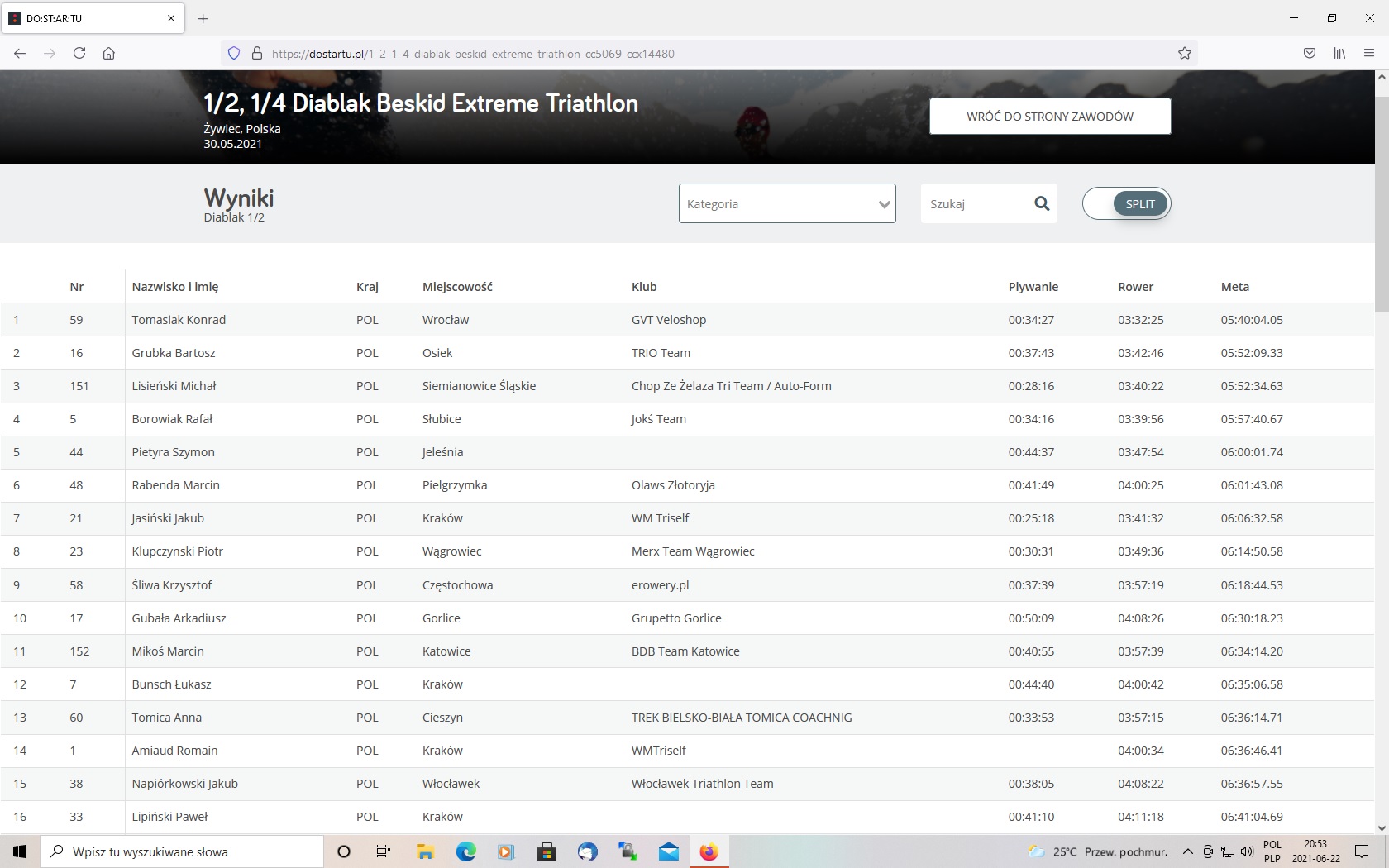
Task: Click the Miejscowość column header
Action: (457, 287)
